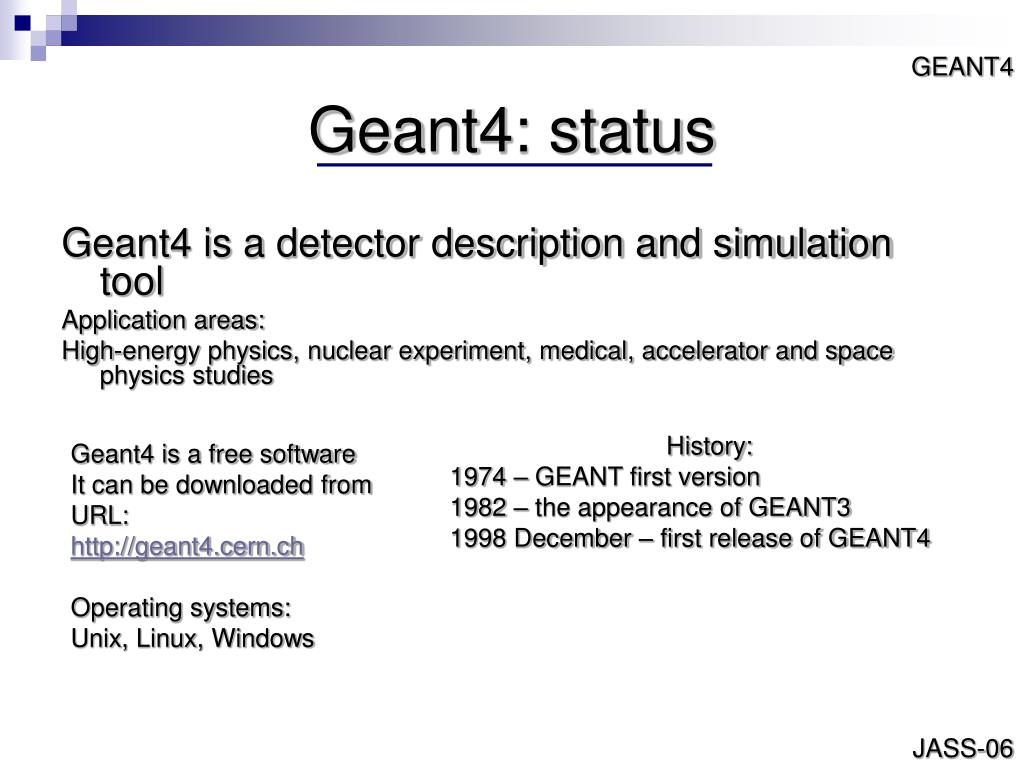Image resolution: width=1024 pixels, height=768 pixels.
Task: Click the "History:" heading
Action: click(710, 444)
